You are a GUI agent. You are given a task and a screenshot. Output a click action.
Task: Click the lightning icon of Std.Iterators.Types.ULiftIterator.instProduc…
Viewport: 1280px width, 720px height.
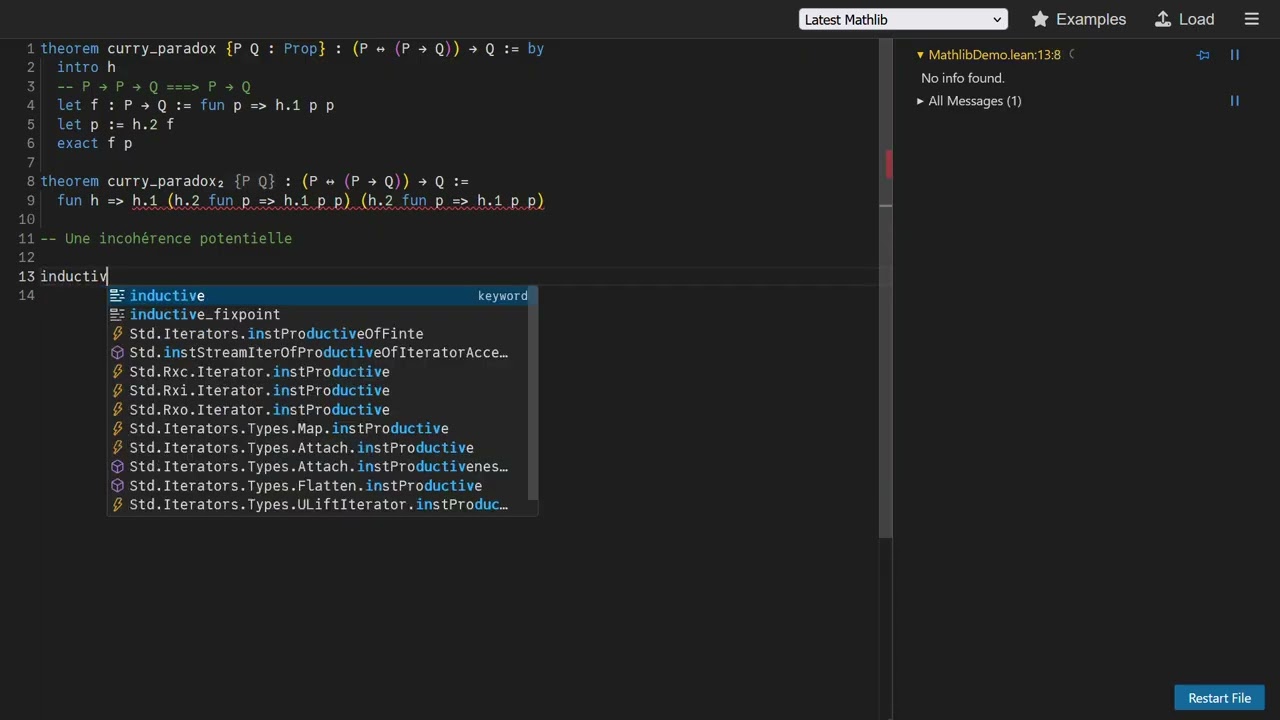click(117, 505)
